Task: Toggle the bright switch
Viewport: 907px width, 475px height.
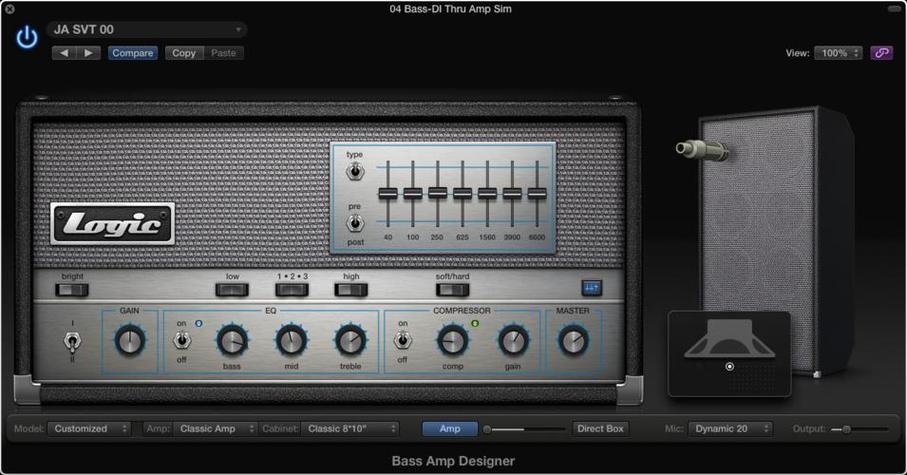Action: [72, 289]
